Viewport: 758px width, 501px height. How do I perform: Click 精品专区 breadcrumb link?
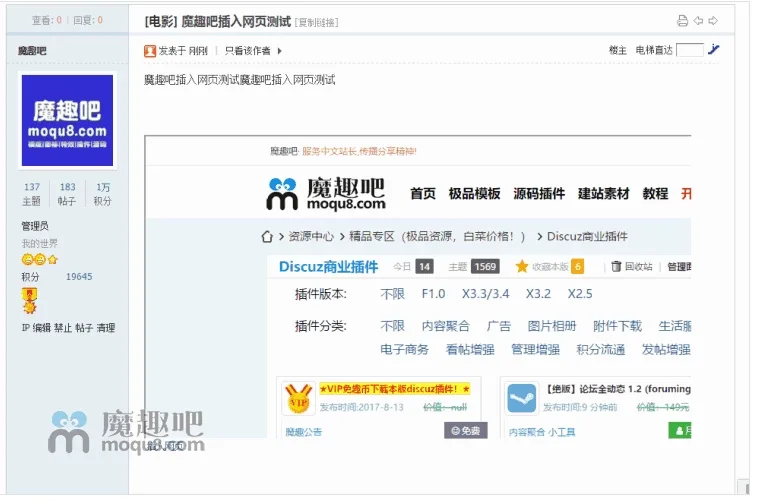point(372,236)
